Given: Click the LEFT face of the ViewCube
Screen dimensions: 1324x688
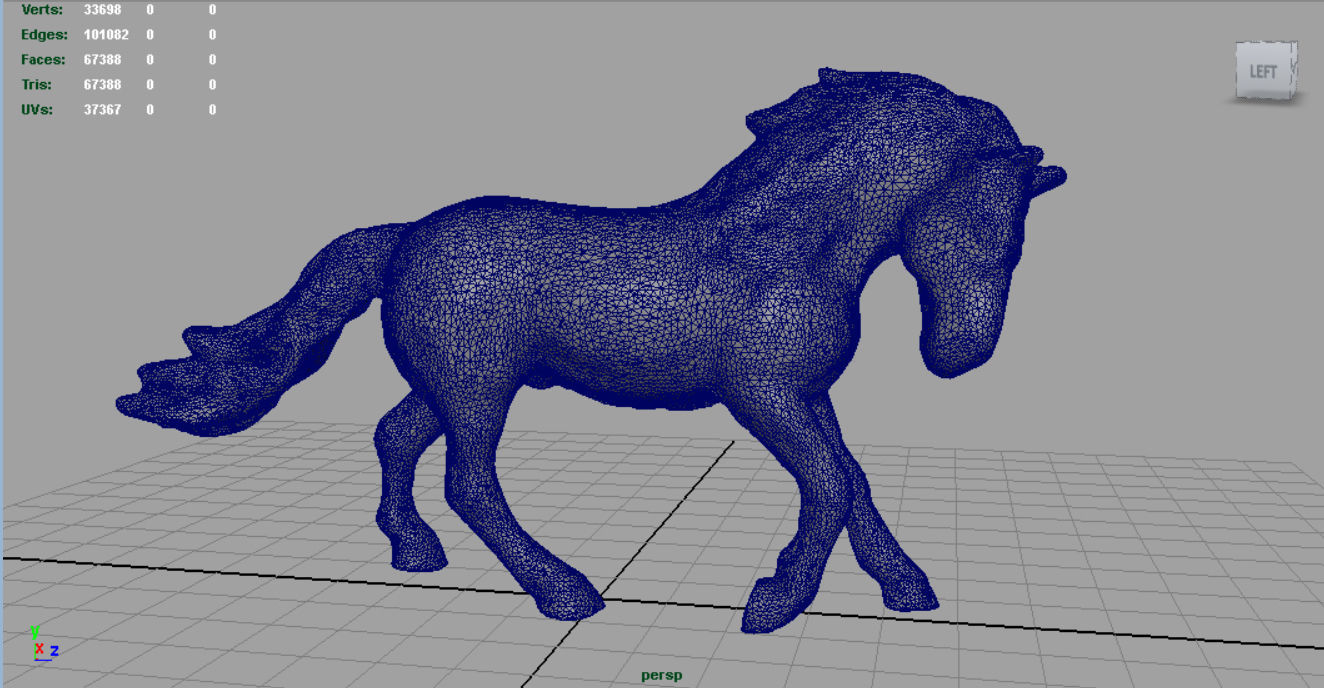Looking at the screenshot, I should pyautogui.click(x=1263, y=71).
